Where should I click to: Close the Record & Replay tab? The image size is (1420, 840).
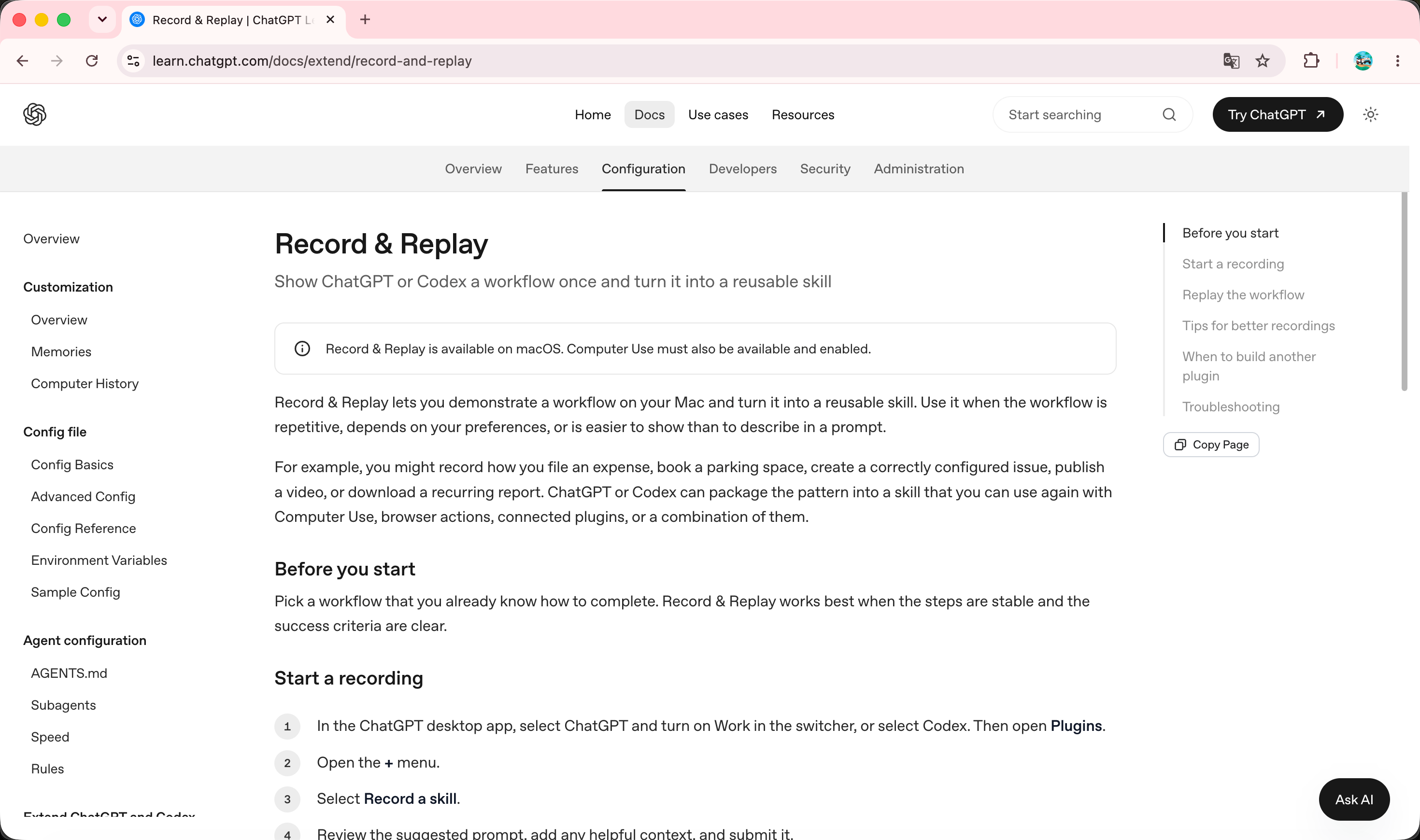(x=331, y=20)
